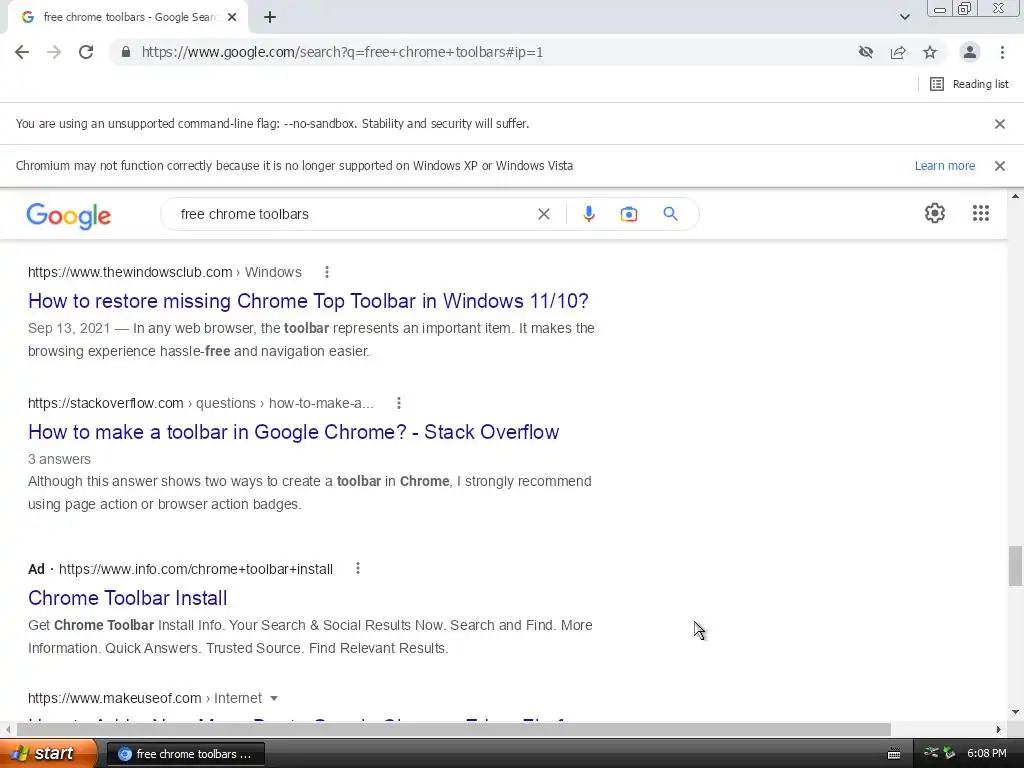Dismiss the no-sandbox warning bar
Screen dimensions: 1024x768
point(999,124)
